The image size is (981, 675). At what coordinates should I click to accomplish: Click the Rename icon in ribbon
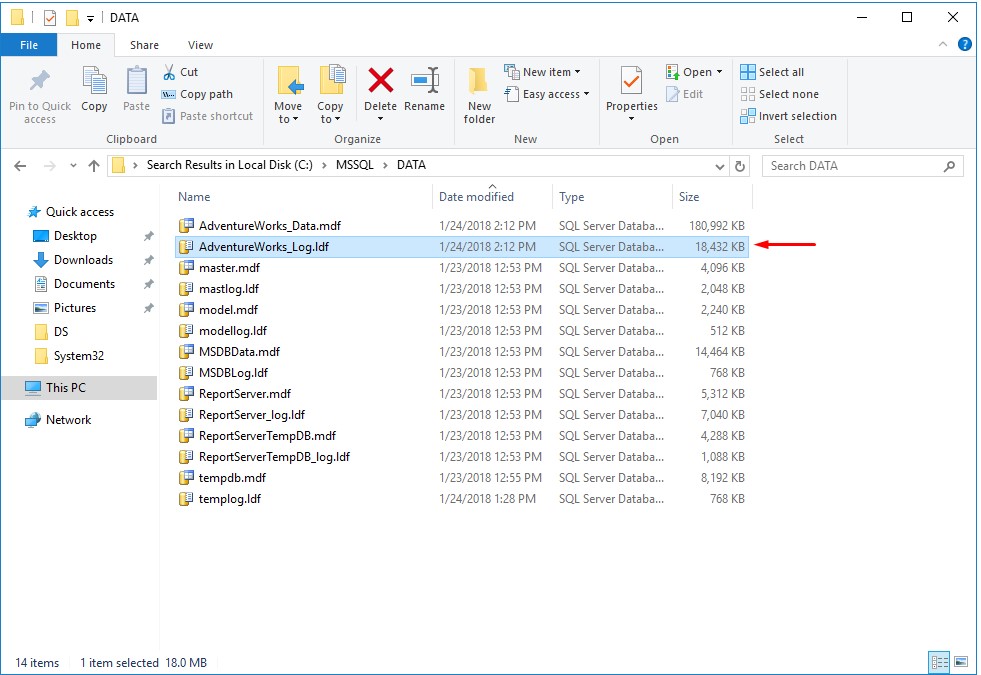(424, 82)
